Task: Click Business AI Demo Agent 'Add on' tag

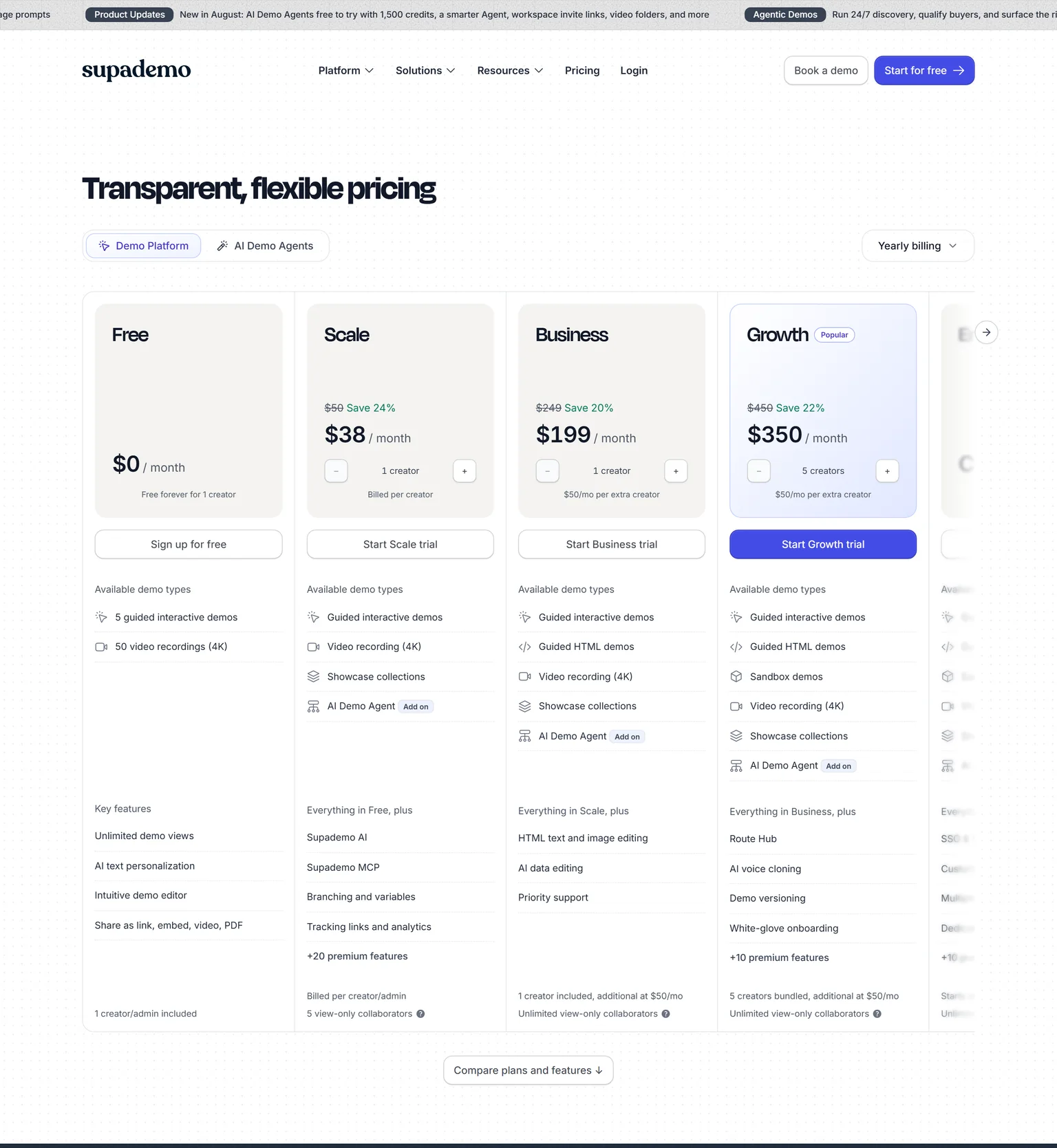Action: (x=627, y=736)
